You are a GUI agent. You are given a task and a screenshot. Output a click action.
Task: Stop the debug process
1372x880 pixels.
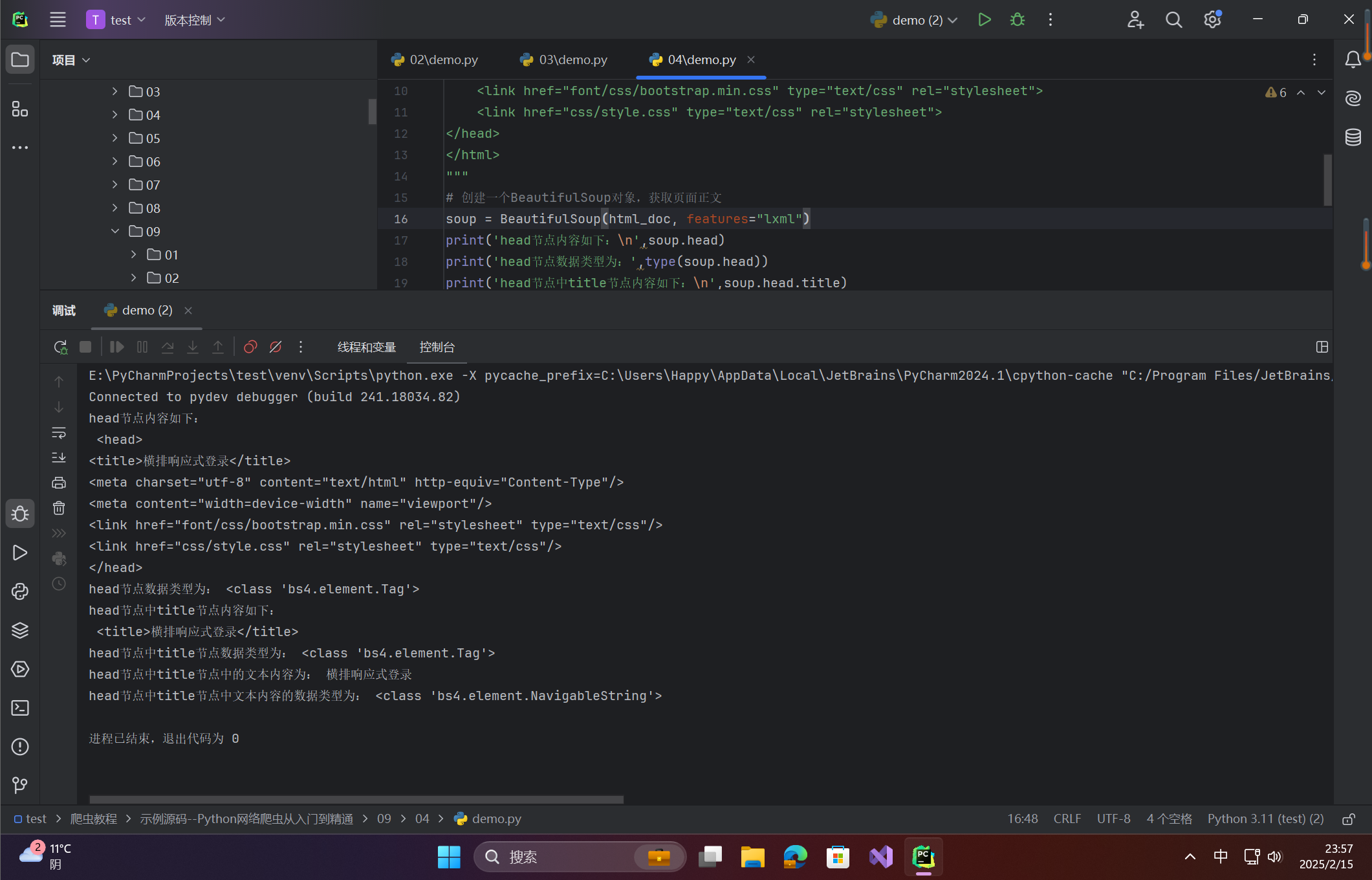[85, 347]
